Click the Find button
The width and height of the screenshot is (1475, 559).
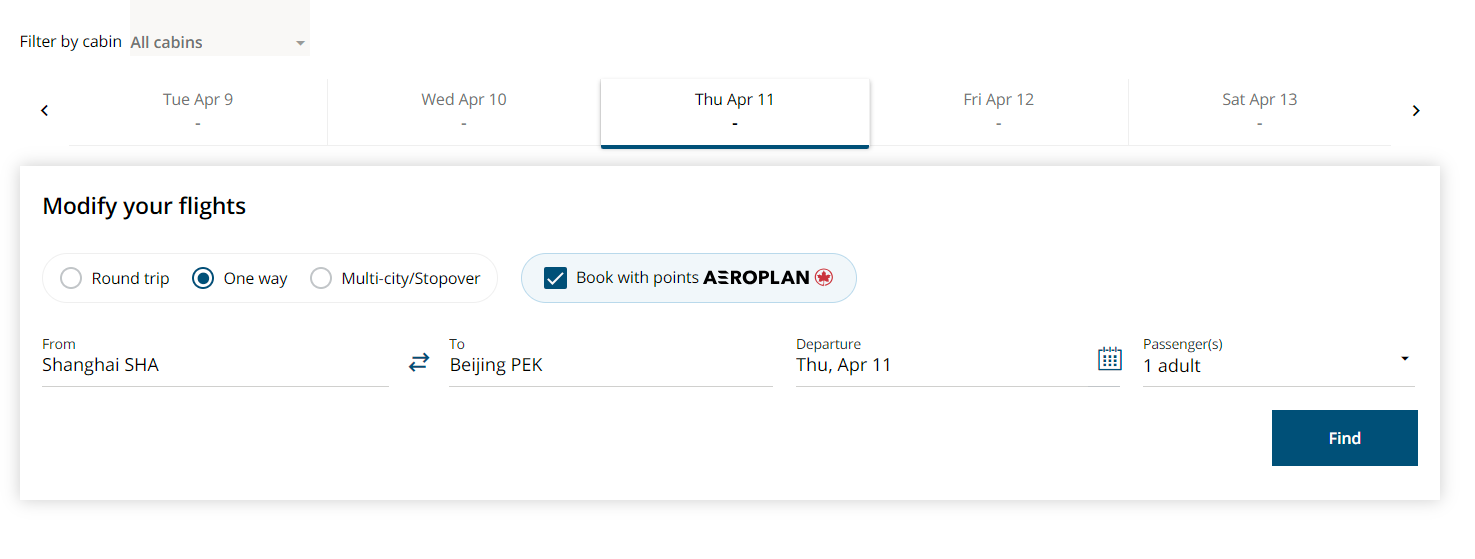1345,438
